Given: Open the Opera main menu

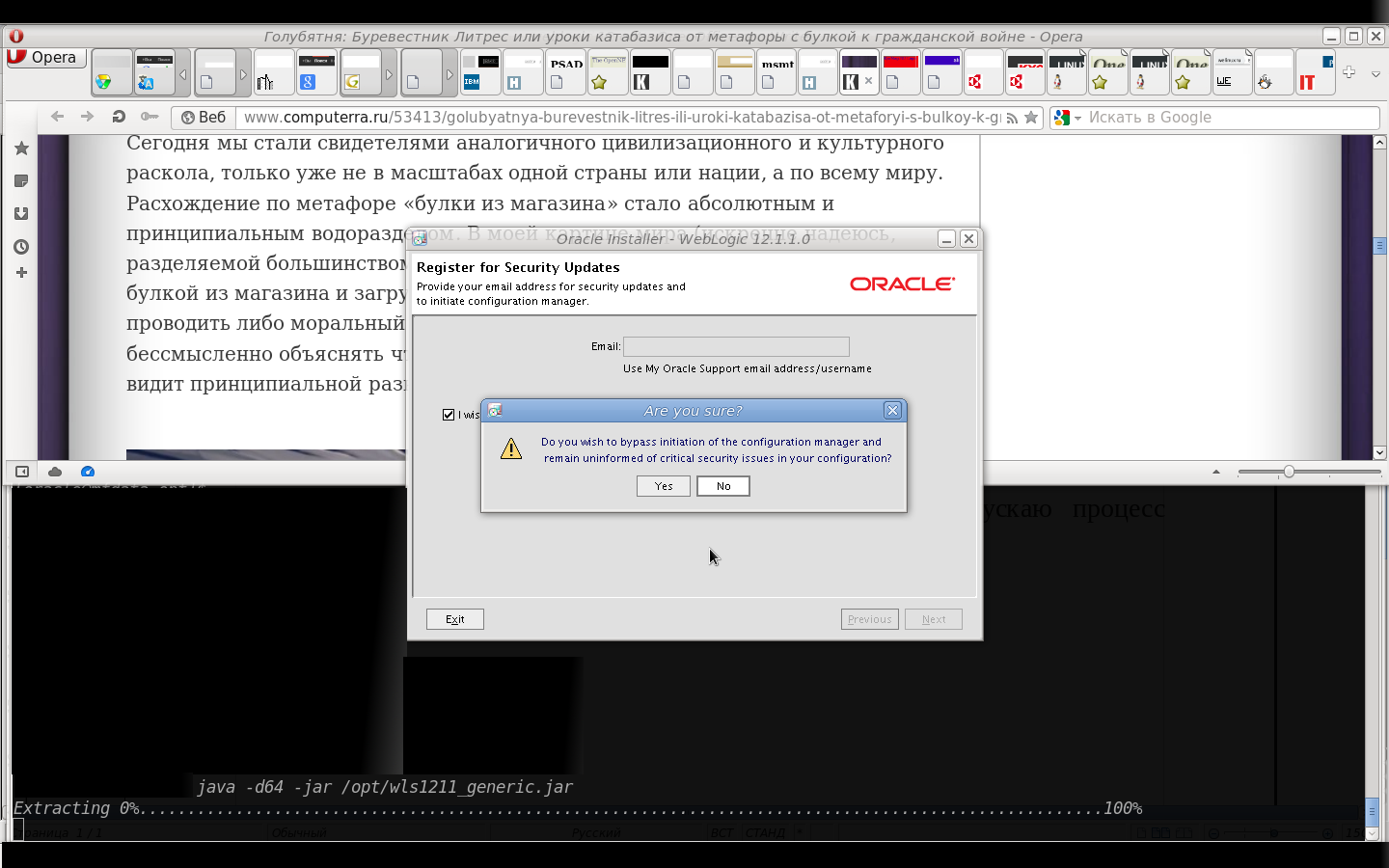Looking at the screenshot, I should click(x=45, y=57).
